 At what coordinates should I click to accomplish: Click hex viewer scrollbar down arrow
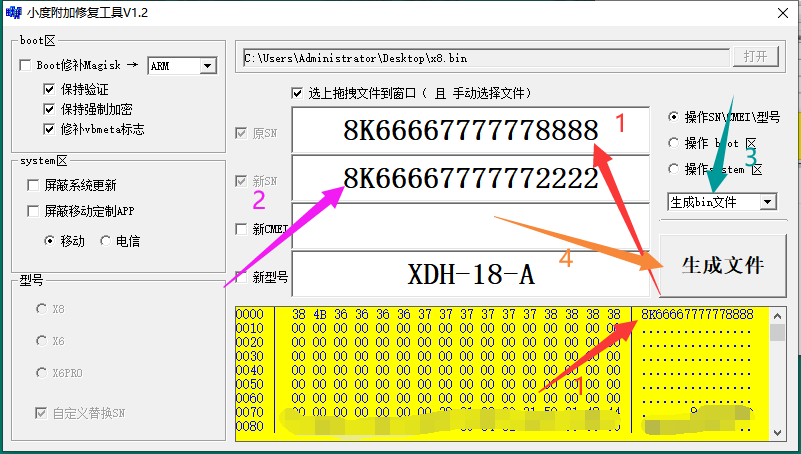[777, 433]
